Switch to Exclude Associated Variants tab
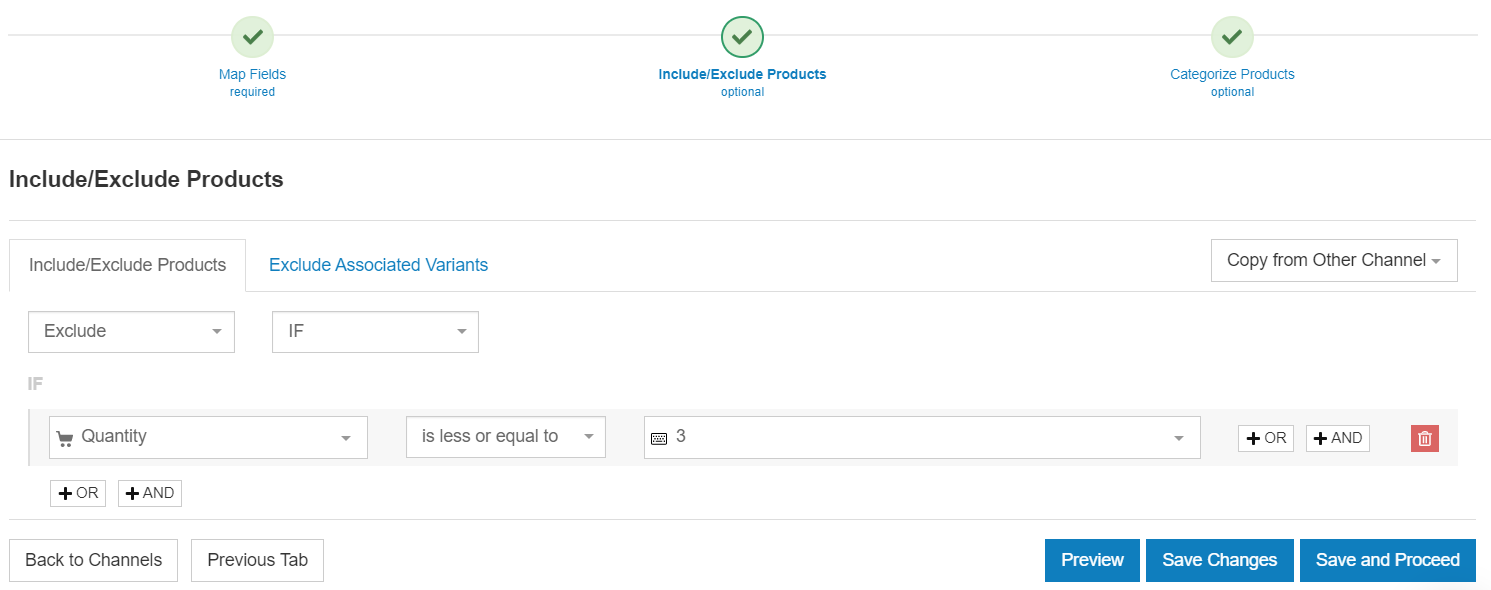Screen dimensions: 1491x590 point(378,265)
